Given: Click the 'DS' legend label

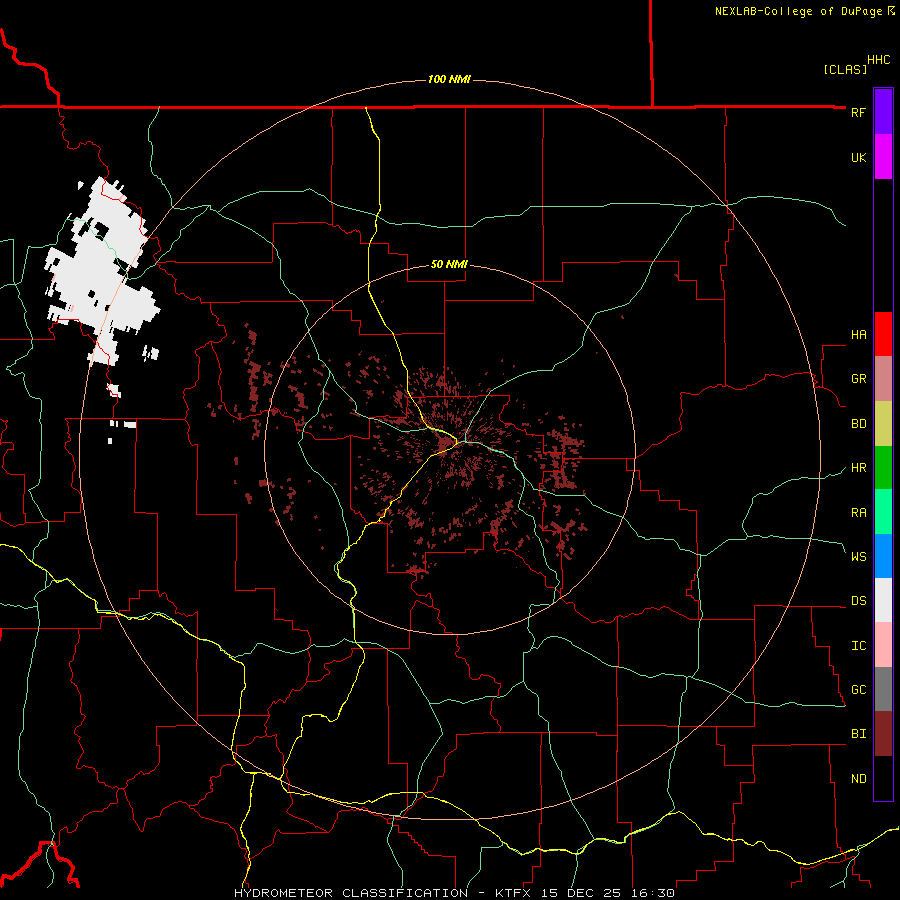Looking at the screenshot, I should (x=858, y=601).
